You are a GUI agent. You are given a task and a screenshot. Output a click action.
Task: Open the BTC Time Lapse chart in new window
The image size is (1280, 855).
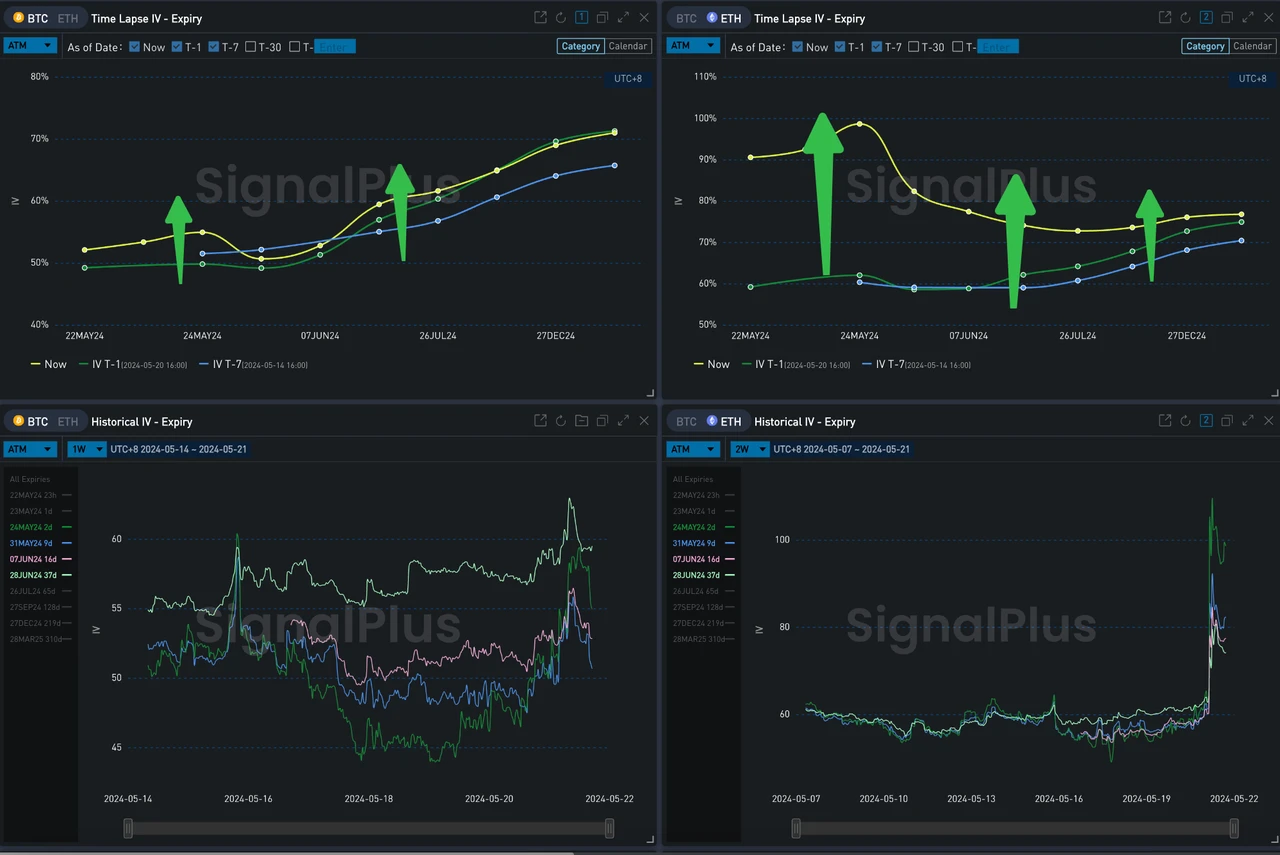[540, 17]
